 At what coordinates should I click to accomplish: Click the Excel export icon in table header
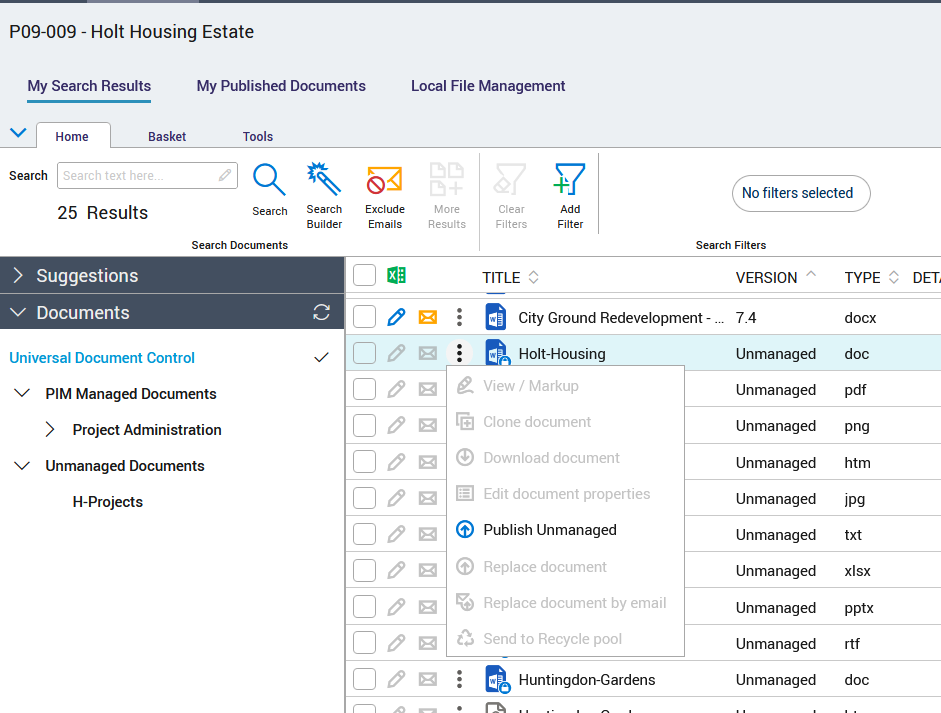click(397, 275)
